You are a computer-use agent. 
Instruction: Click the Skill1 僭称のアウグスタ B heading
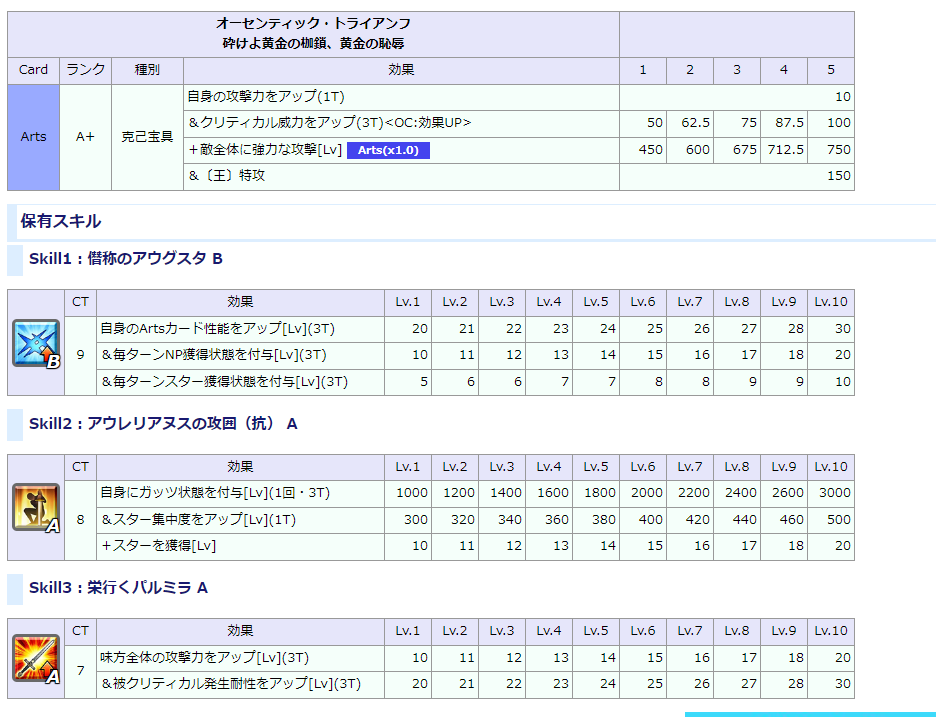pyautogui.click(x=125, y=259)
